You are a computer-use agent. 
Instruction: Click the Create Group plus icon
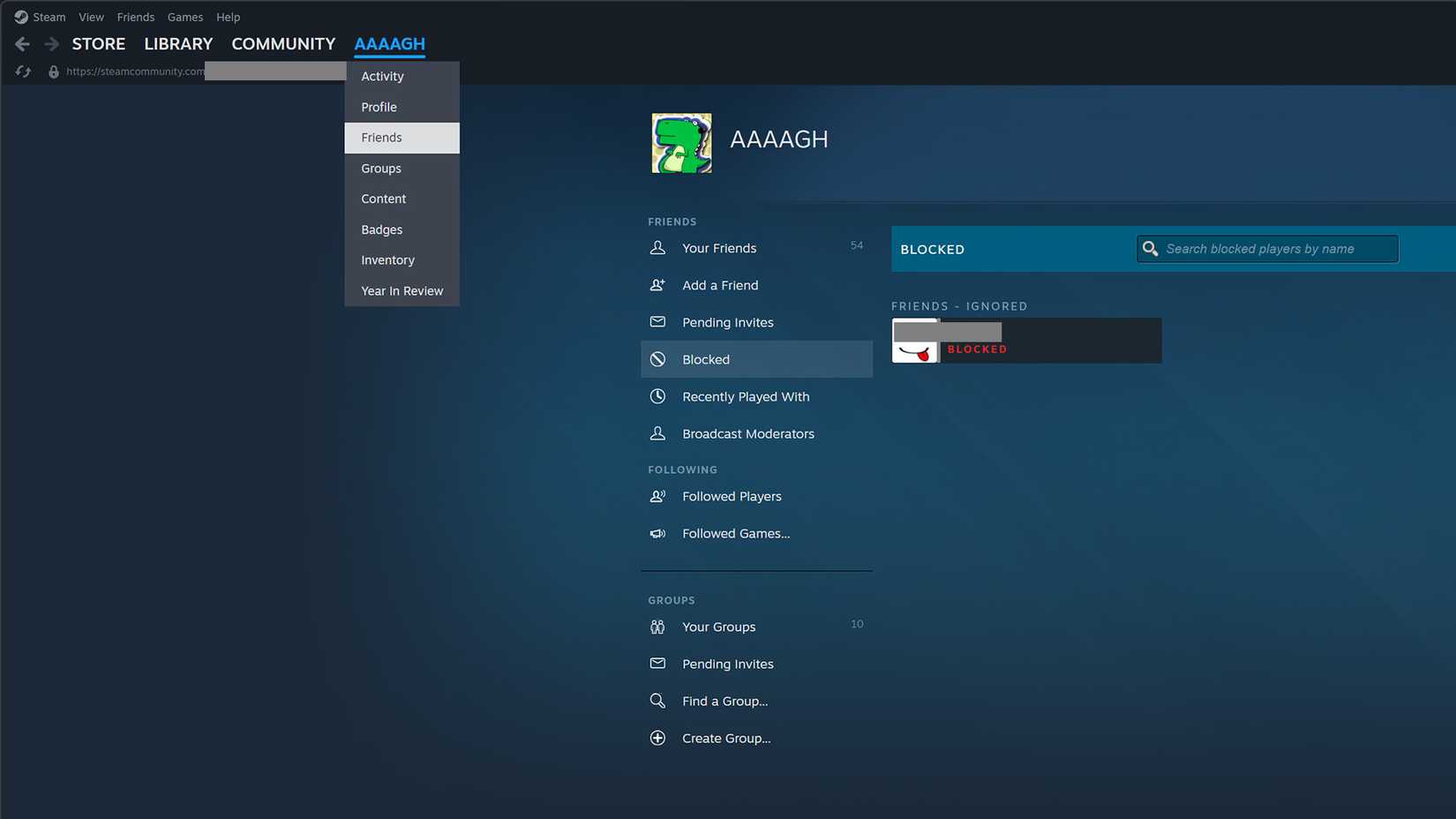click(657, 737)
